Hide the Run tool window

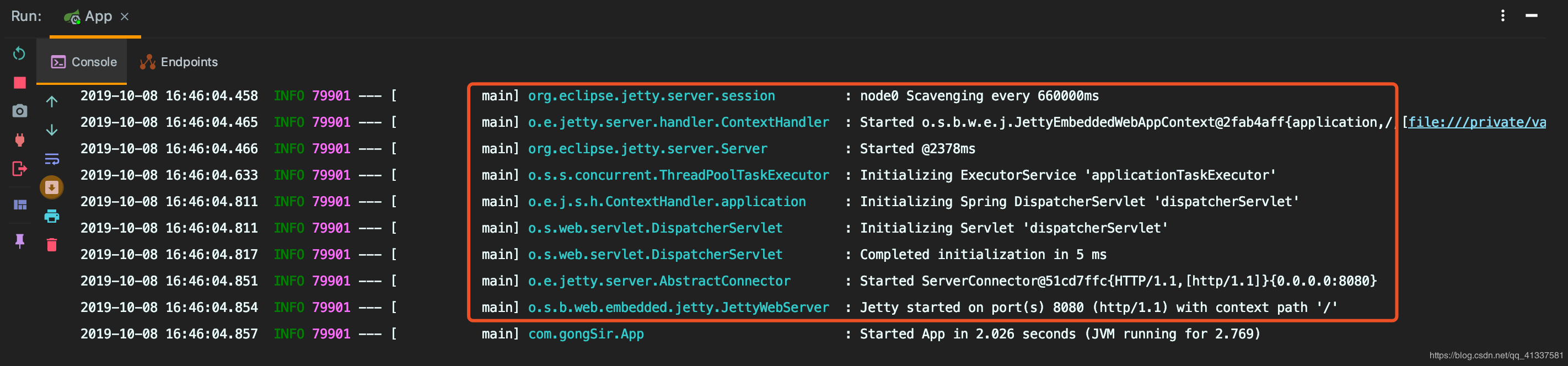[x=1532, y=16]
